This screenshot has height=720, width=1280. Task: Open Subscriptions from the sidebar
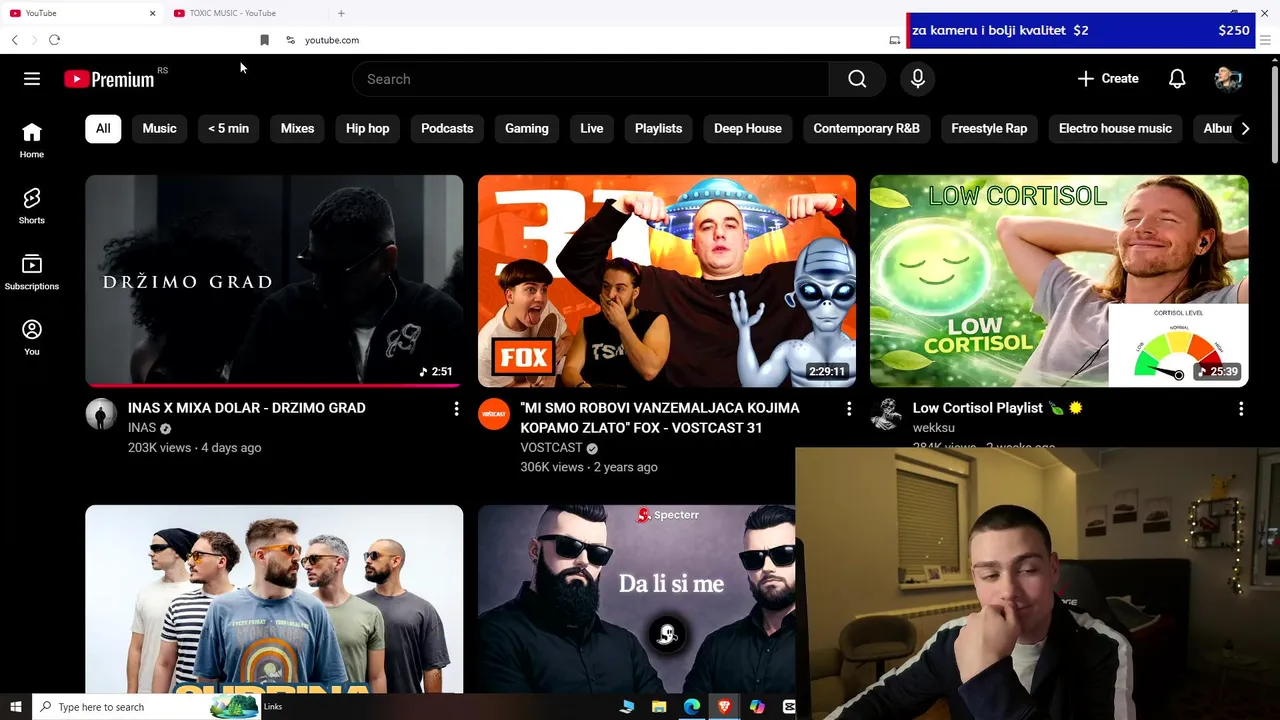pyautogui.click(x=32, y=272)
